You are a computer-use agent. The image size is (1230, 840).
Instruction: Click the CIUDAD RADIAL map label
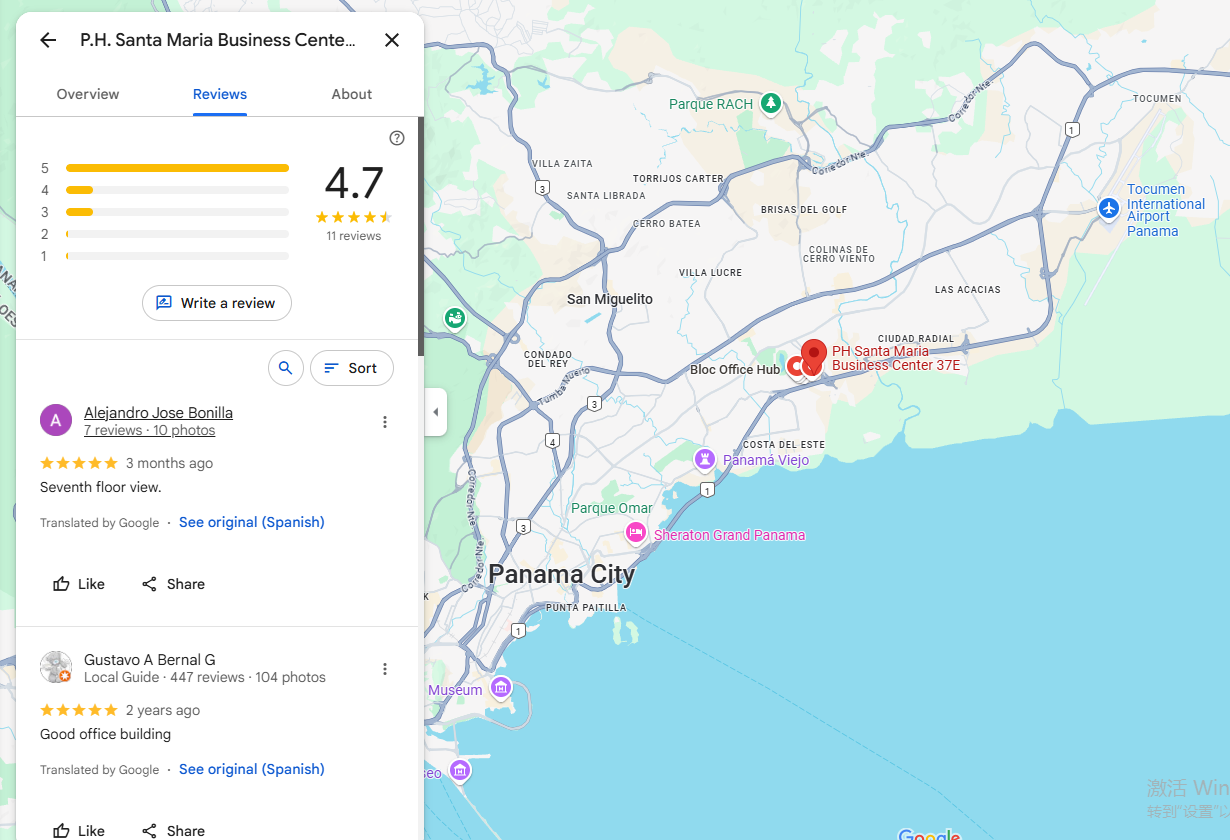tap(916, 339)
